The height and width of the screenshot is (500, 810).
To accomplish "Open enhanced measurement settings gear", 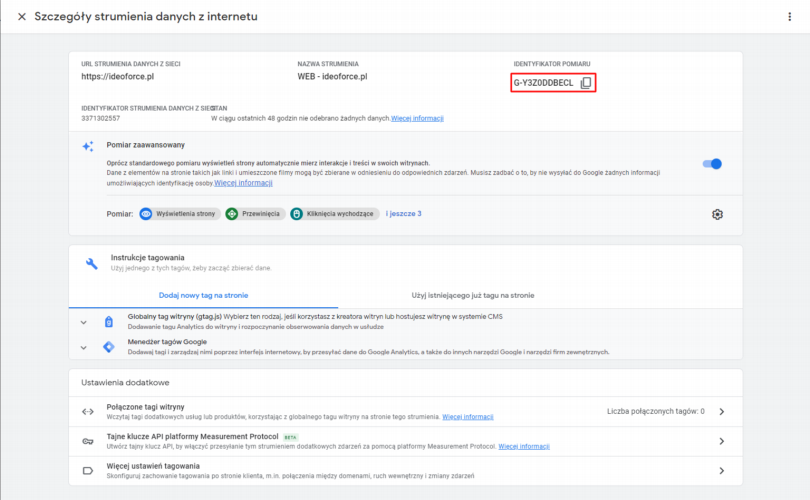I will [x=717, y=214].
